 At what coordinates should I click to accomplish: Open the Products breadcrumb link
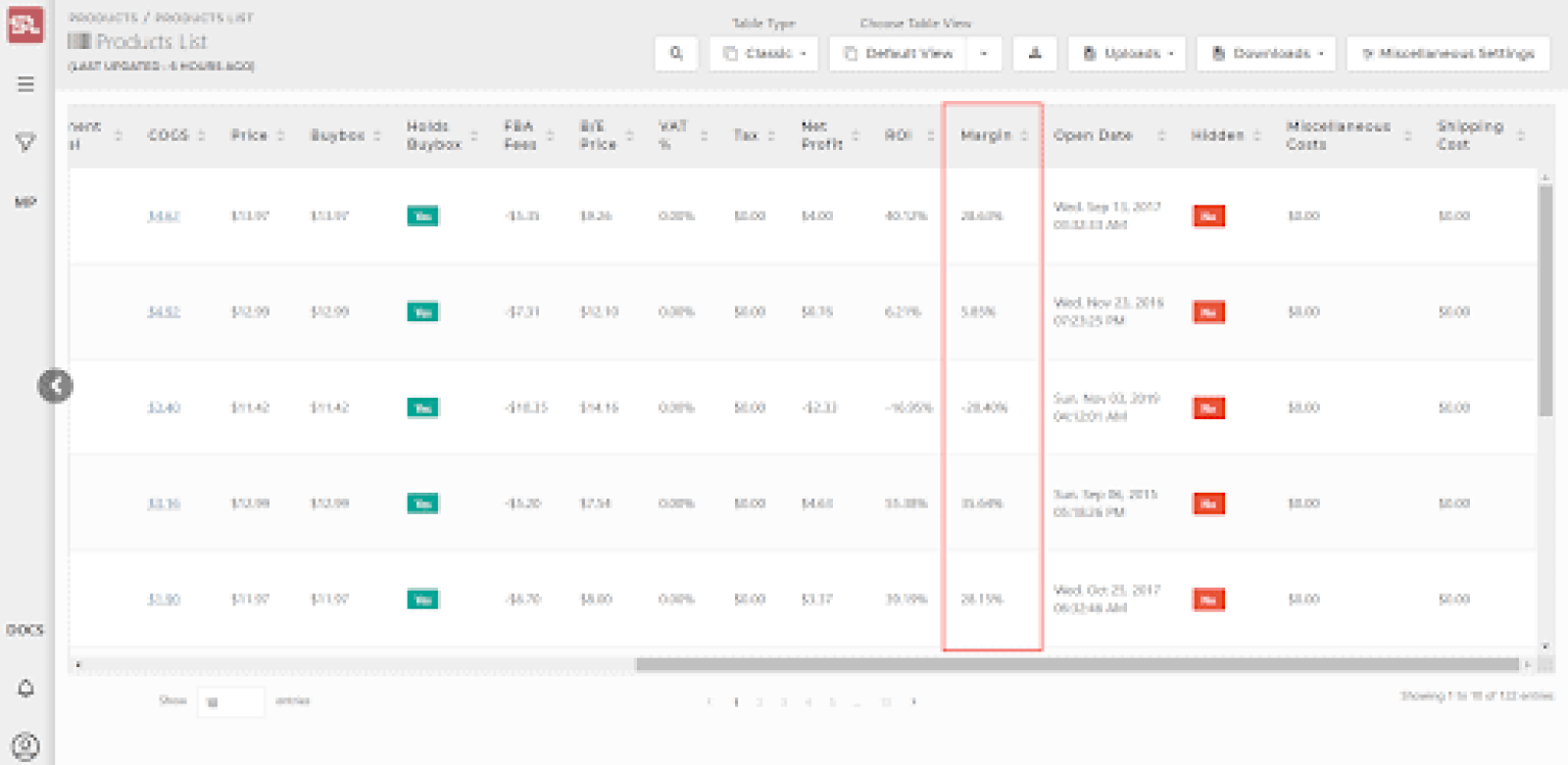(x=103, y=18)
